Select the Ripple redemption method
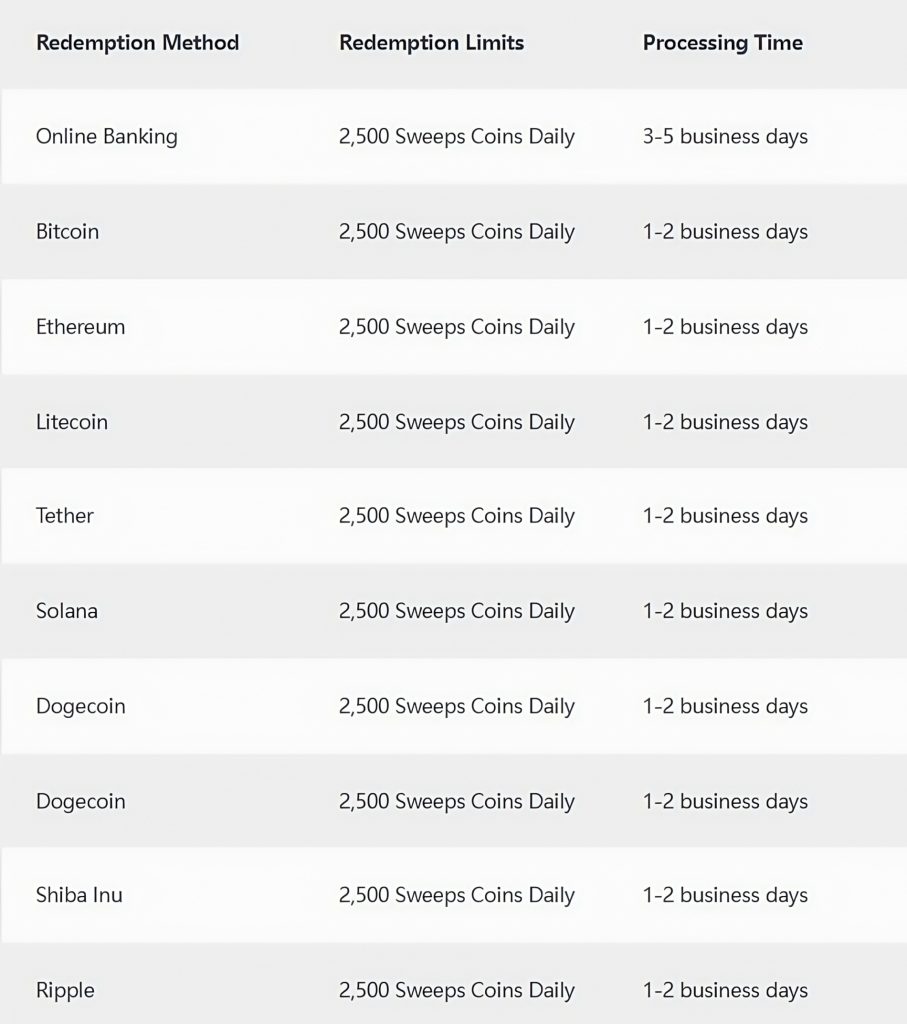 [65, 991]
